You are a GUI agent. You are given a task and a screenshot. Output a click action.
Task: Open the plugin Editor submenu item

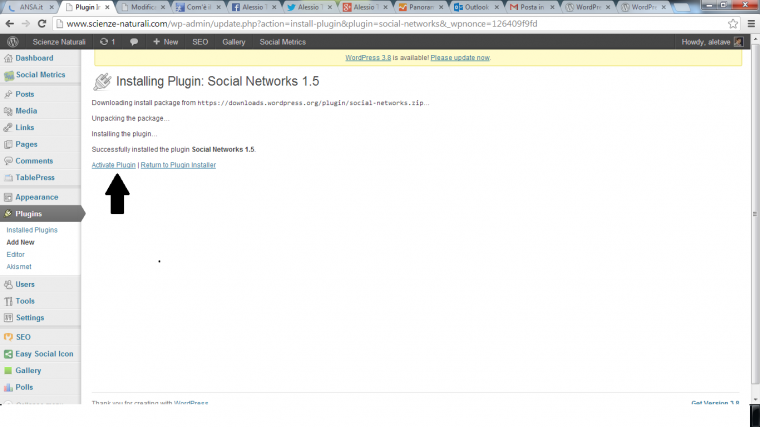click(16, 254)
